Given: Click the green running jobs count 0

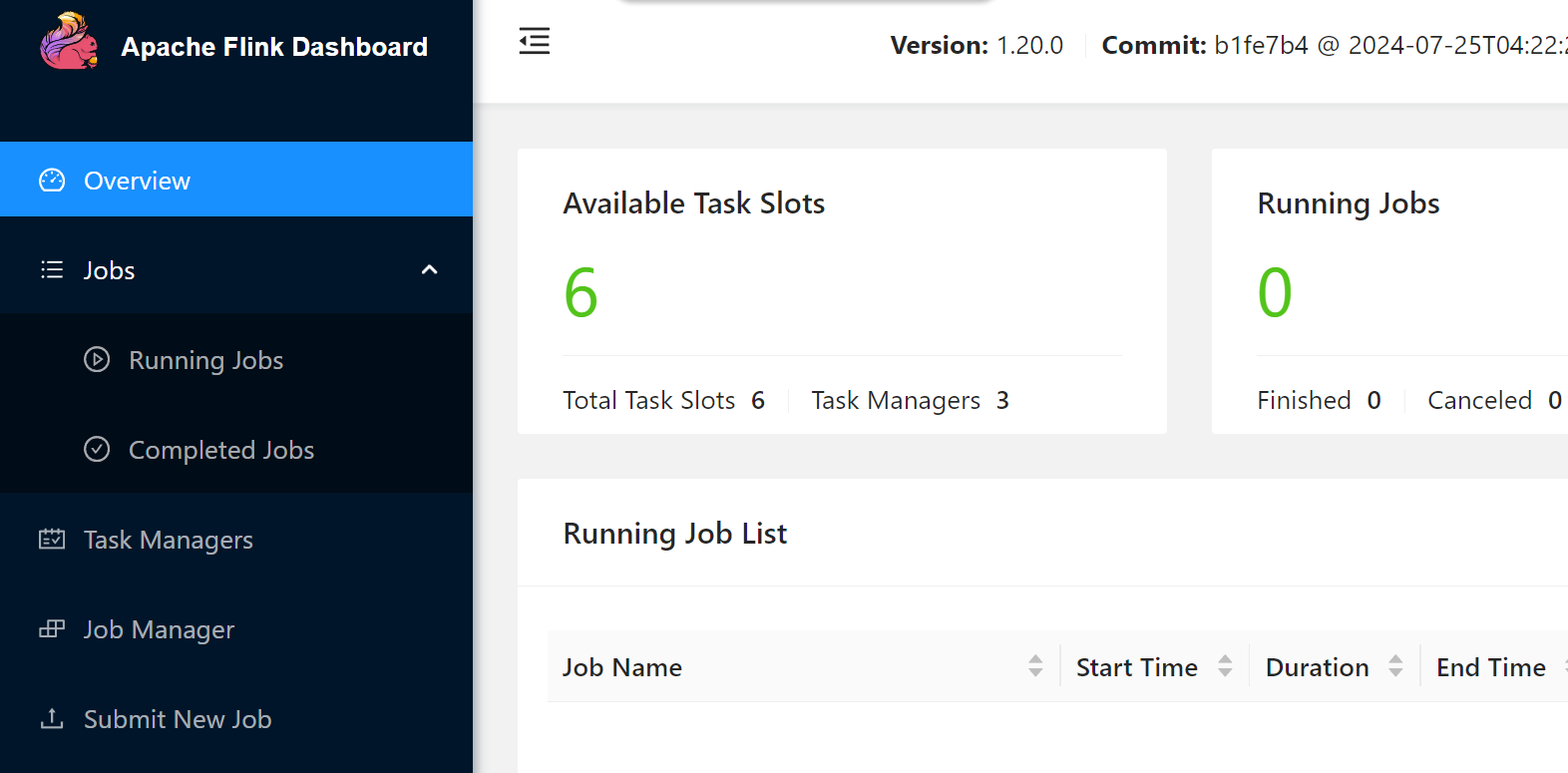Looking at the screenshot, I should pyautogui.click(x=1275, y=293).
